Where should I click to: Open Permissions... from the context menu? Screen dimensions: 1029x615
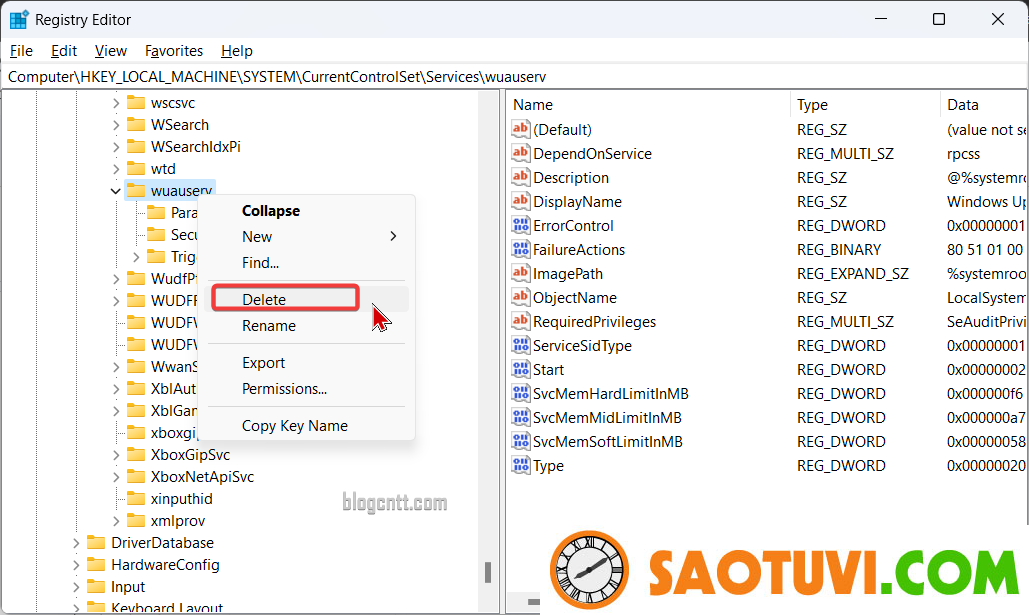306,389
